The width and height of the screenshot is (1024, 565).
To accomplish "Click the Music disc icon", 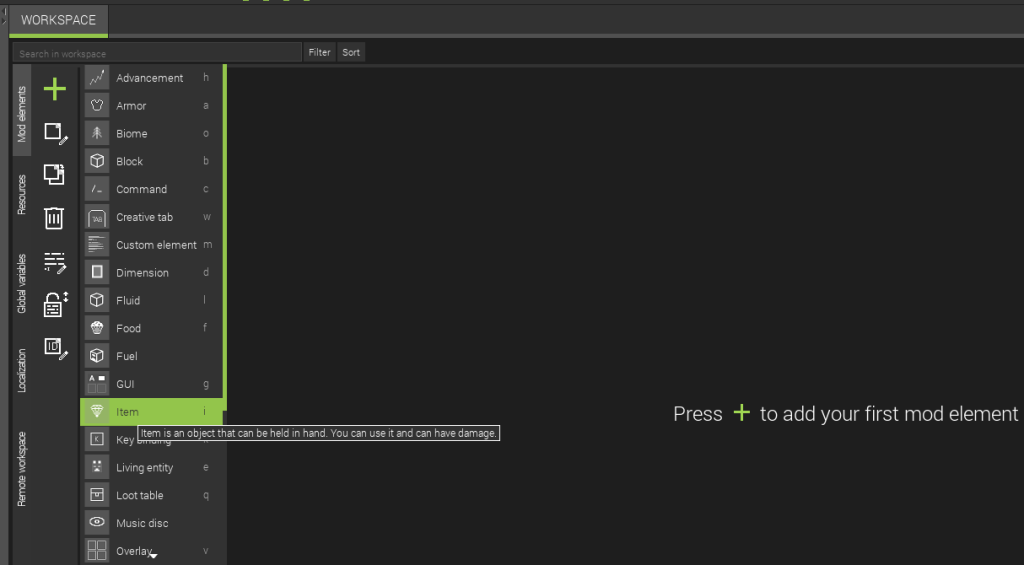I will coord(97,523).
